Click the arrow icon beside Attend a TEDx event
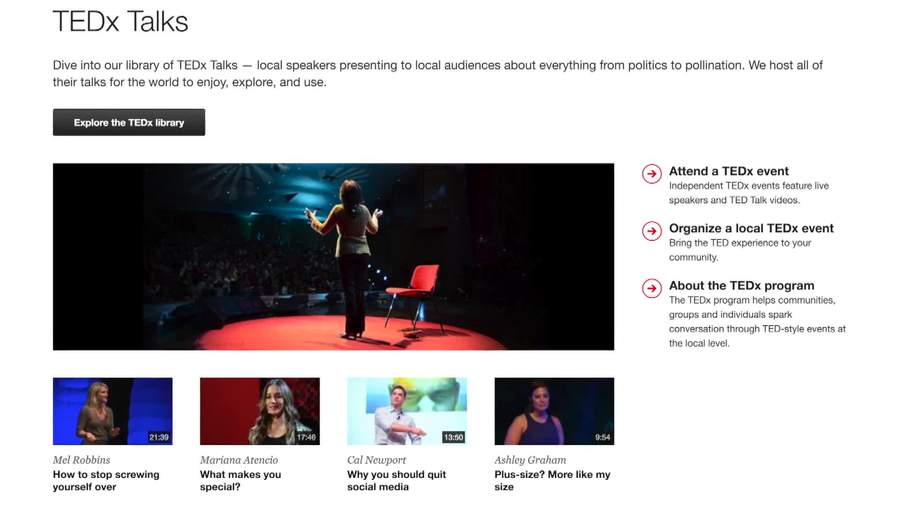Image resolution: width=900 pixels, height=506 pixels. click(x=651, y=174)
